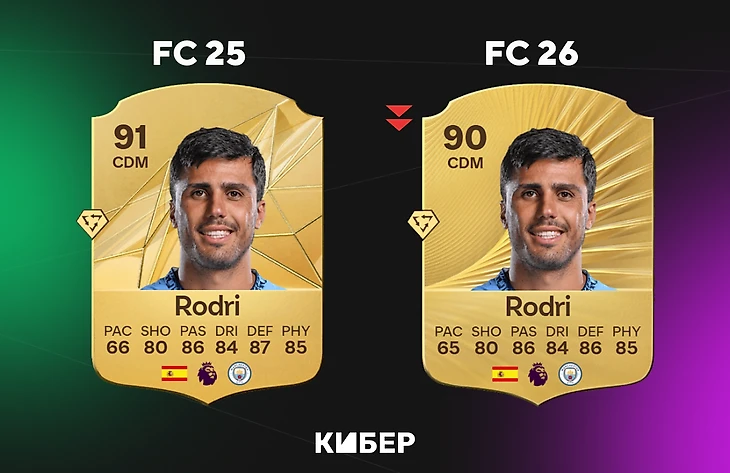This screenshot has width=730, height=473.
Task: Select the 91 overall rating
Action: pos(130,137)
